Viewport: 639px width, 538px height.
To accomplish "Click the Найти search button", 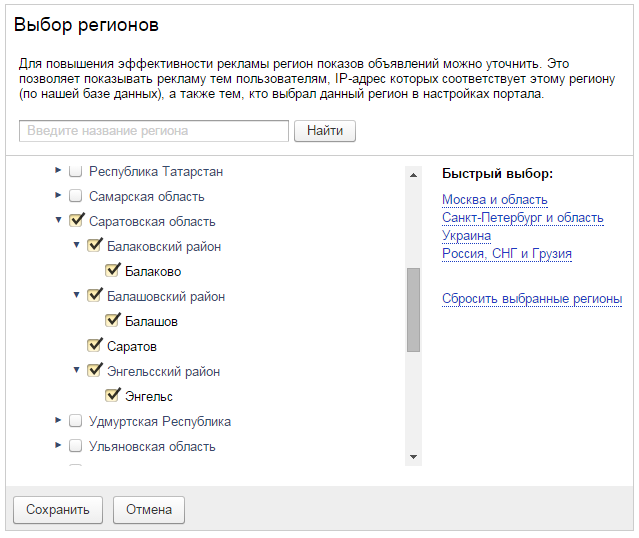I will click(325, 131).
